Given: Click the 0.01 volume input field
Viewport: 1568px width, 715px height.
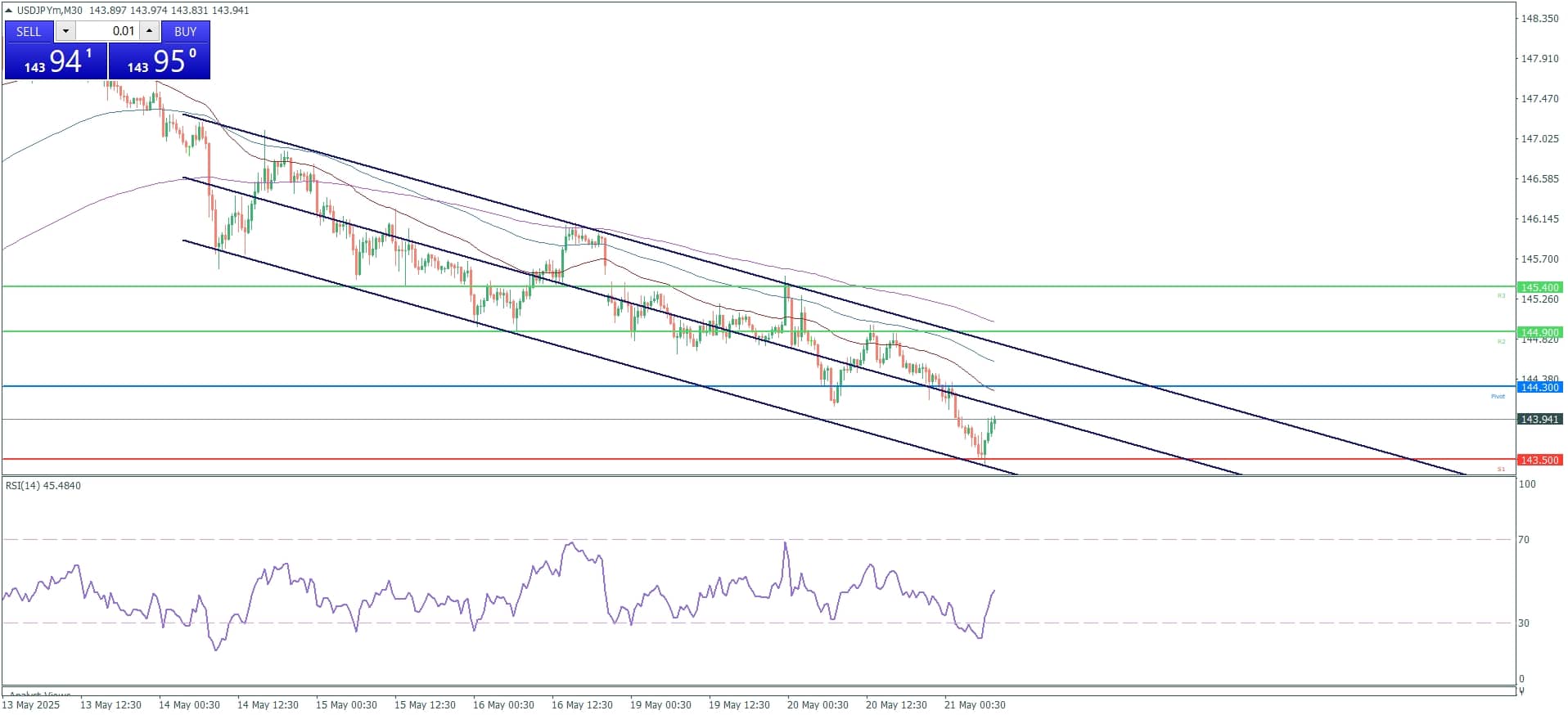Looking at the screenshot, I should pyautogui.click(x=107, y=31).
